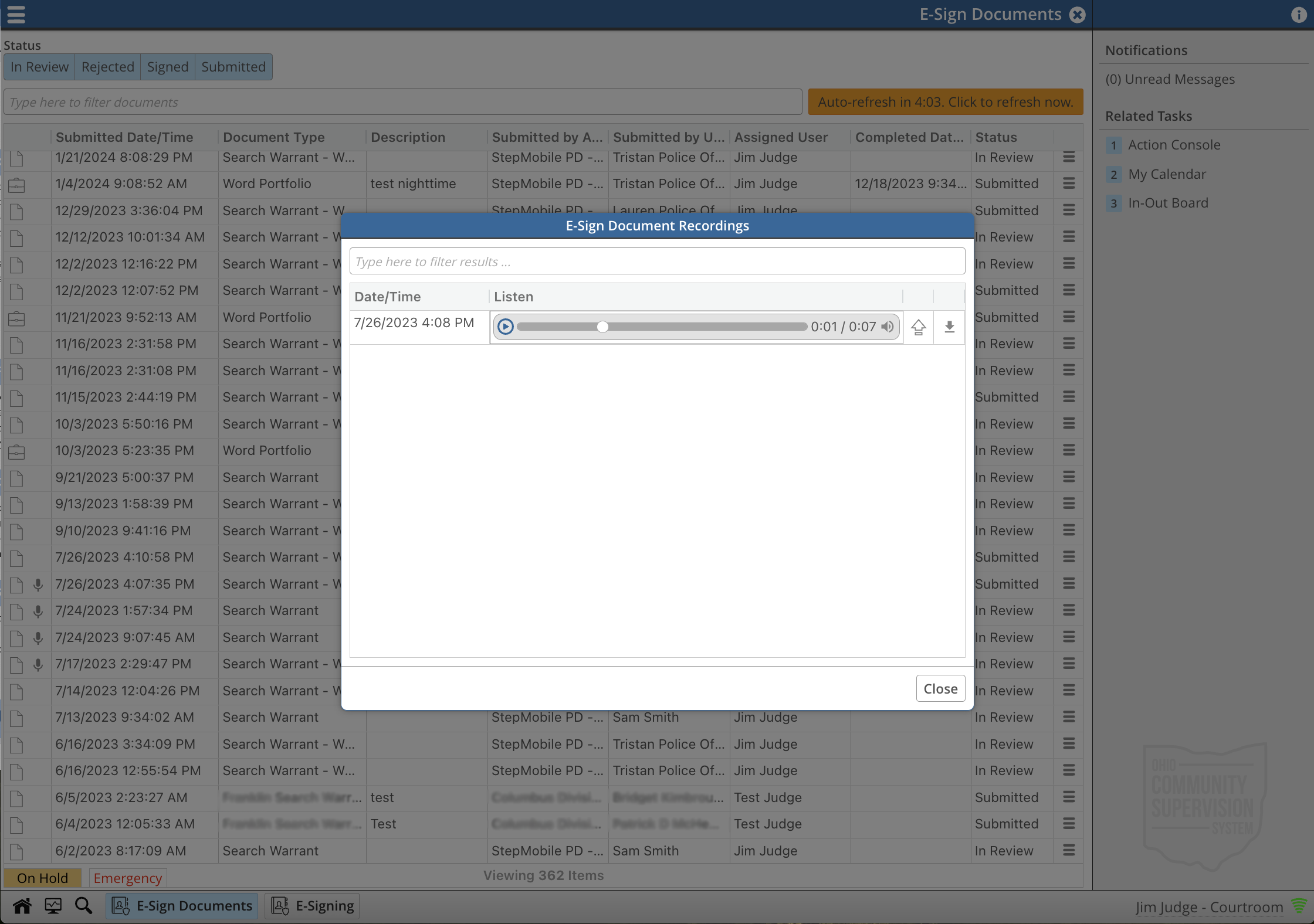Open row menu for 6/2/2023 Search Warrant

point(1069,851)
